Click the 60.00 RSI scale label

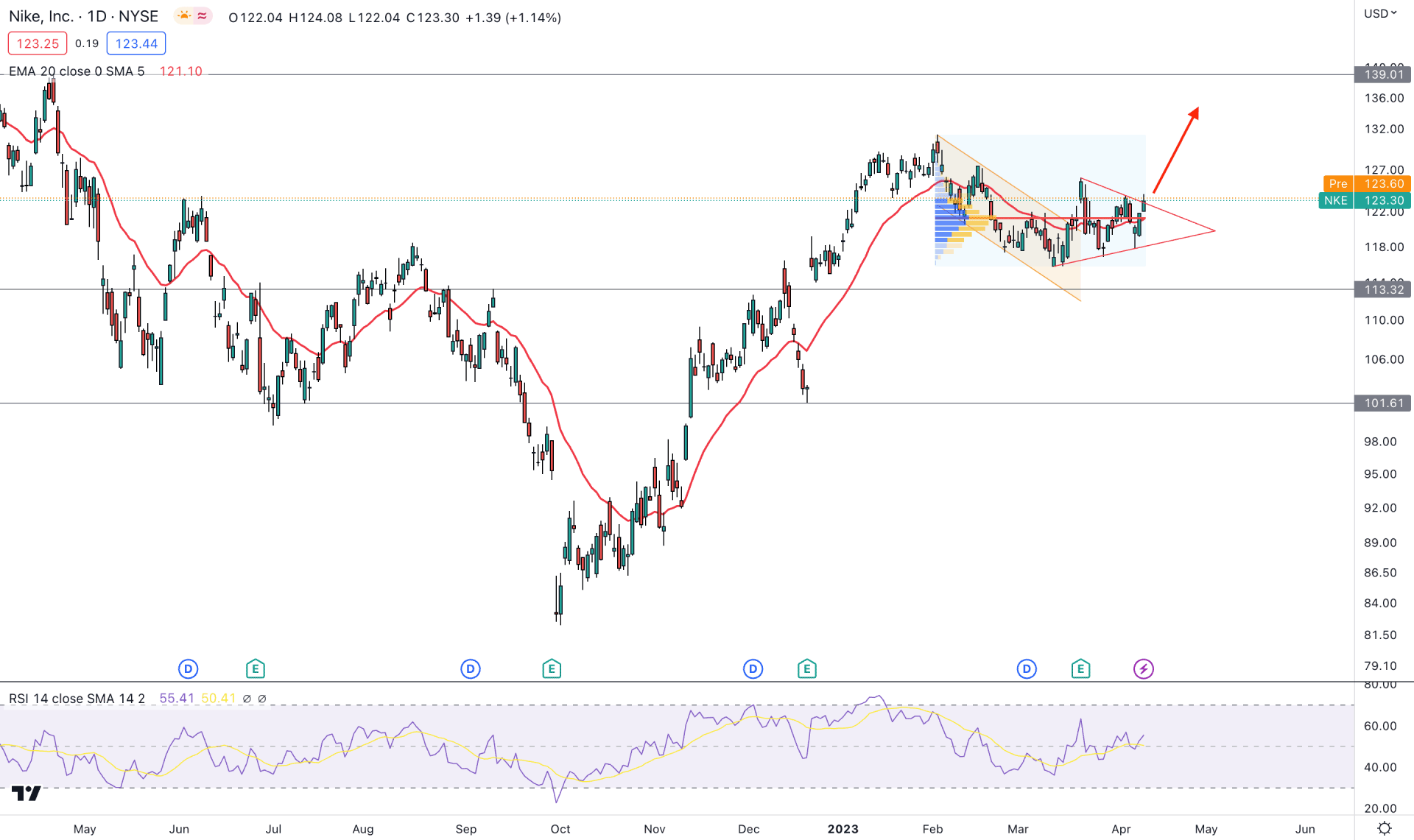click(1380, 726)
